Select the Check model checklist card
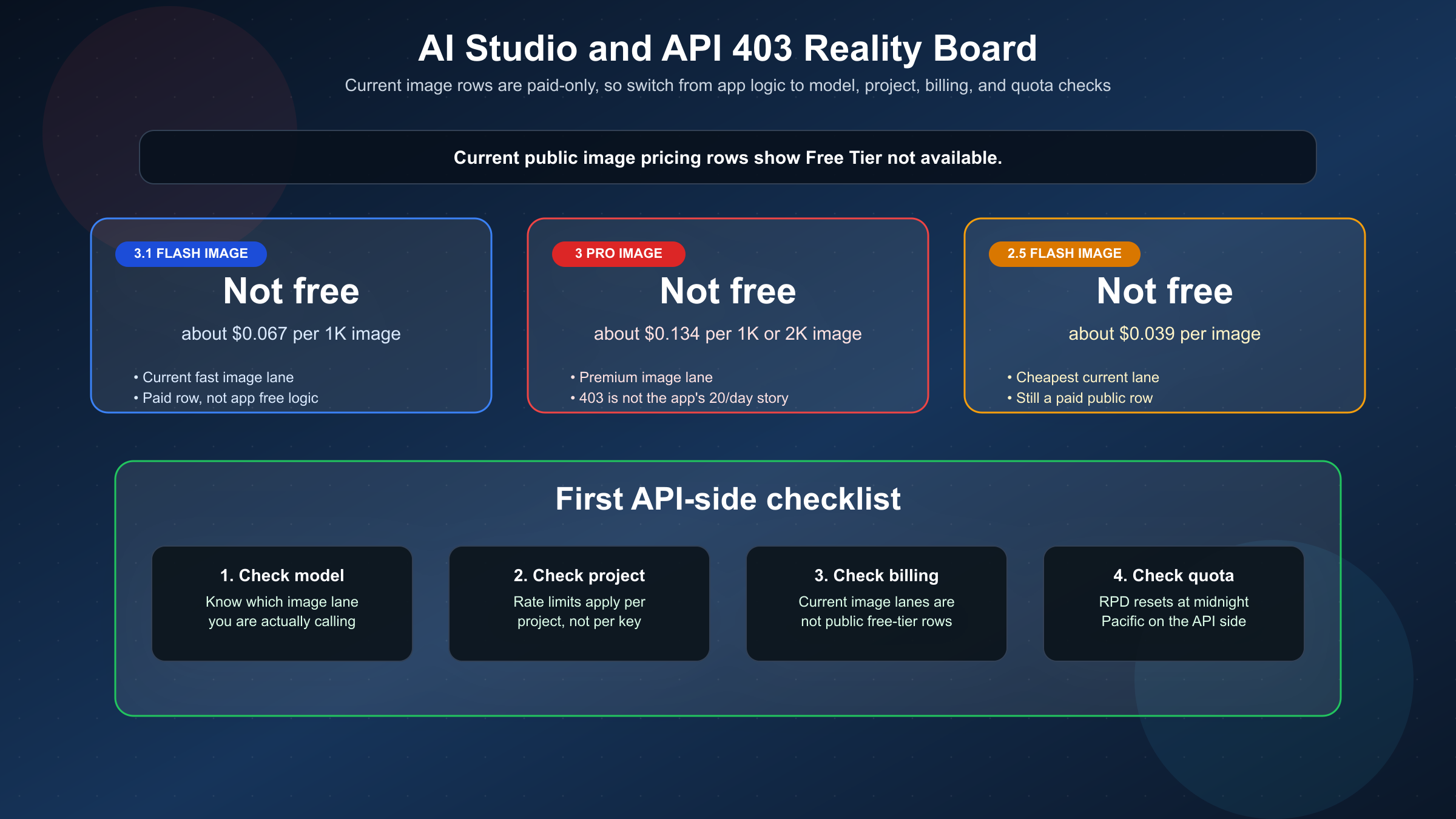 coord(281,603)
